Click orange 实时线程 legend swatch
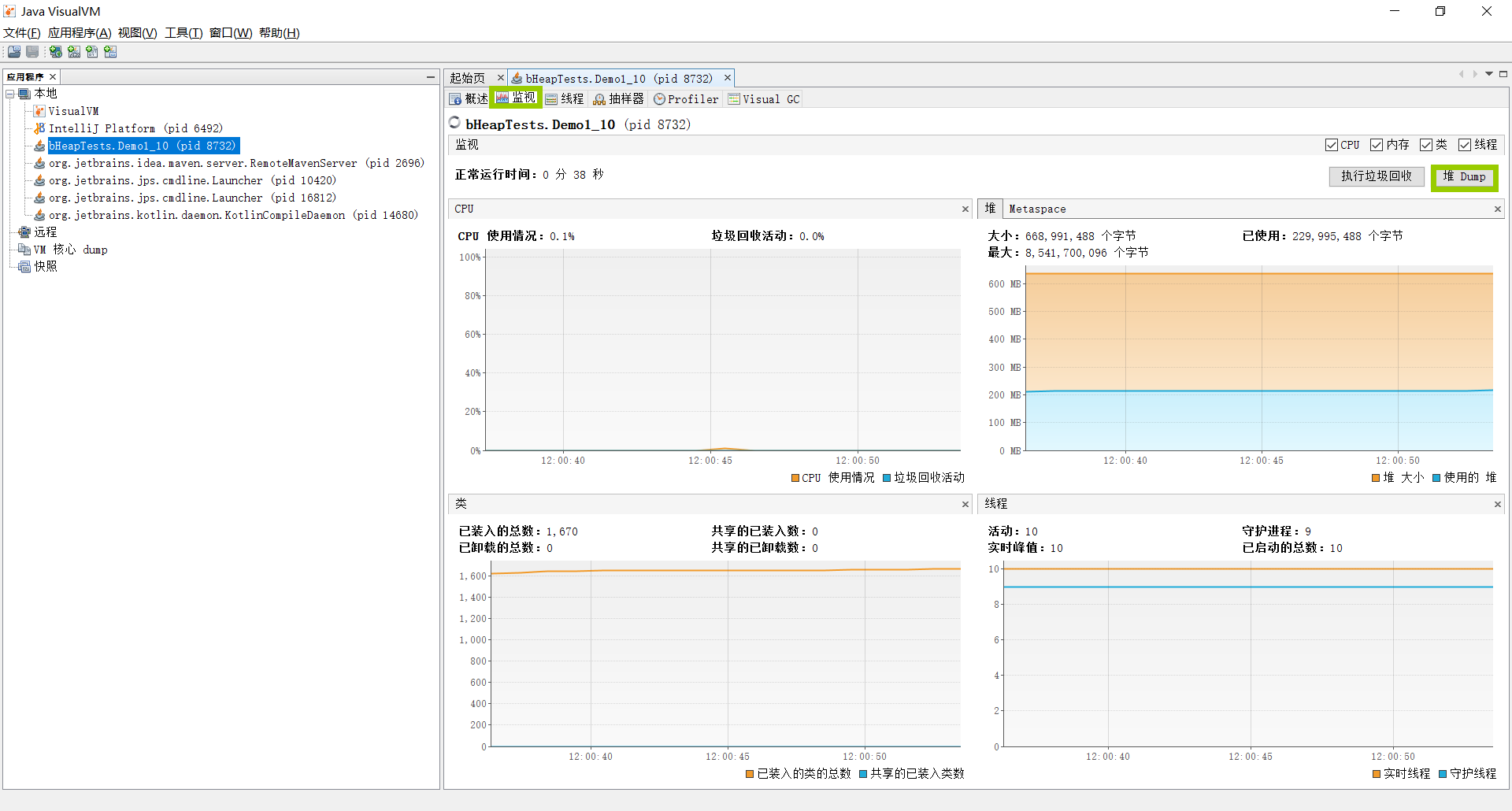 [x=1377, y=774]
